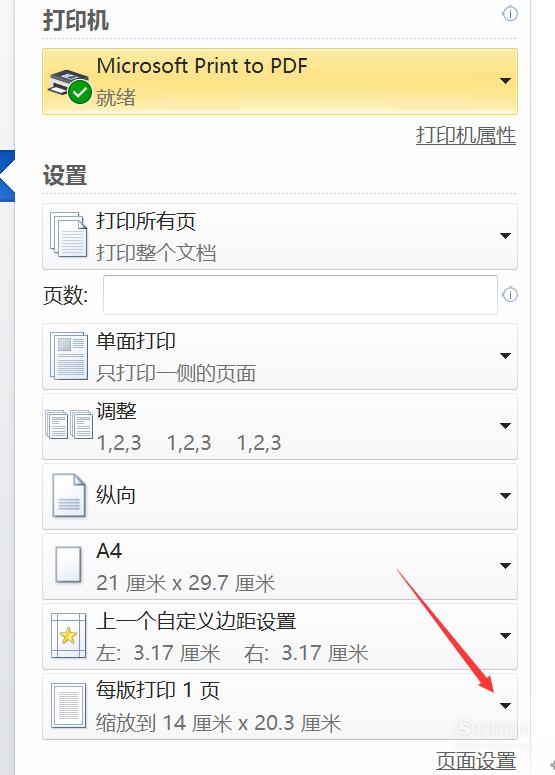Click the stacked pages icon for 打印所有页

click(69, 235)
